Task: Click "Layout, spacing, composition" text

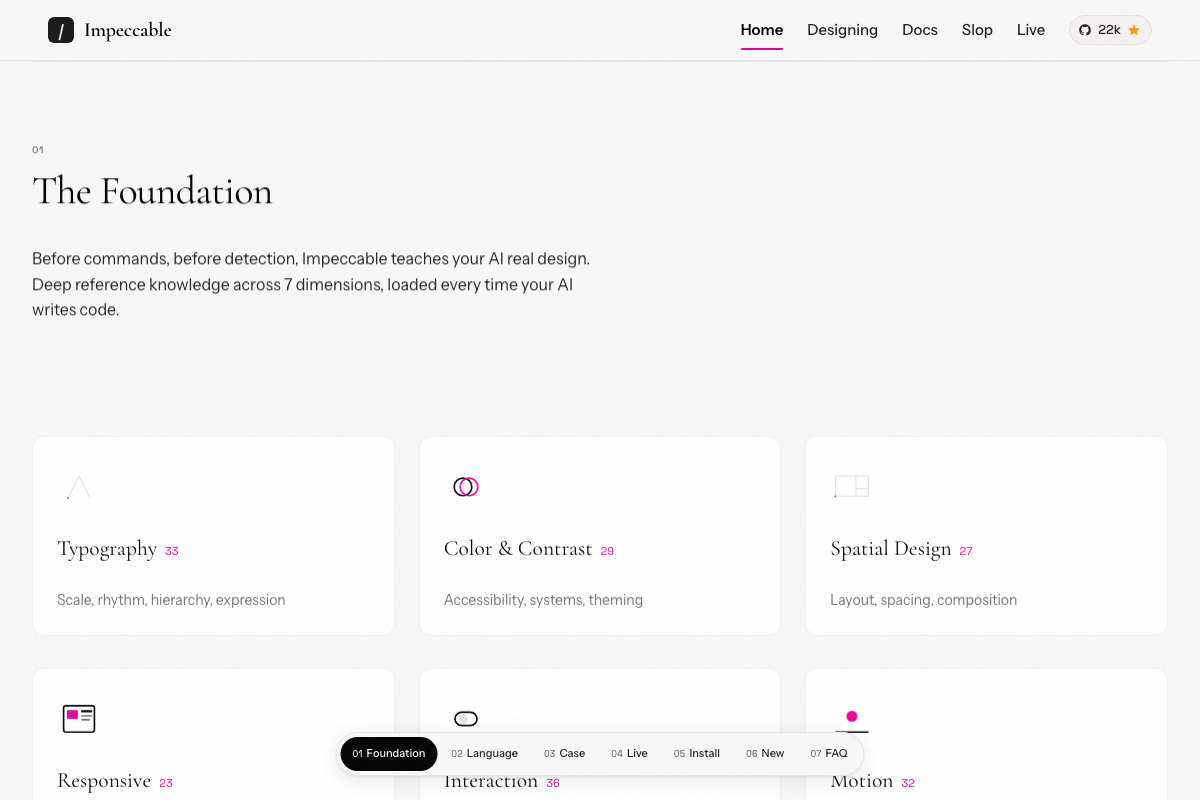Action: pos(924,600)
